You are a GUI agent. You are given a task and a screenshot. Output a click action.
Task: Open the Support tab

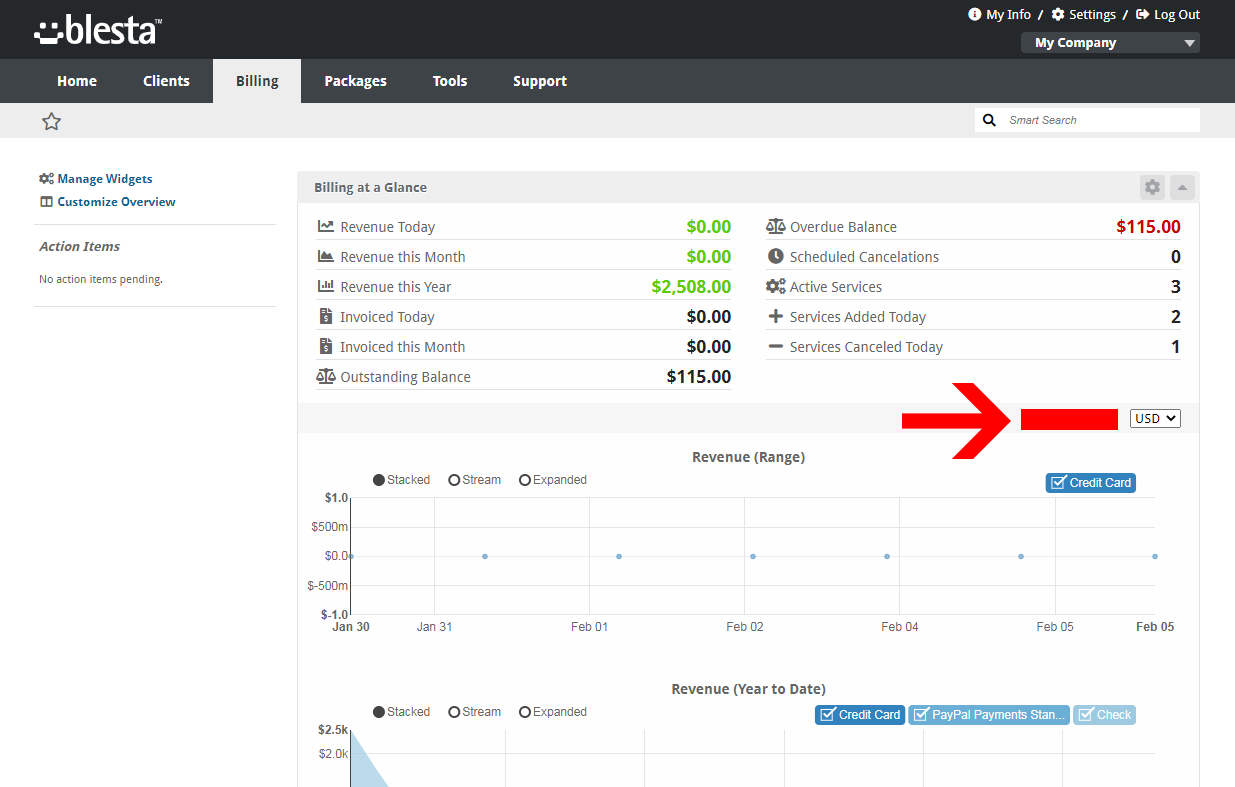coord(540,81)
